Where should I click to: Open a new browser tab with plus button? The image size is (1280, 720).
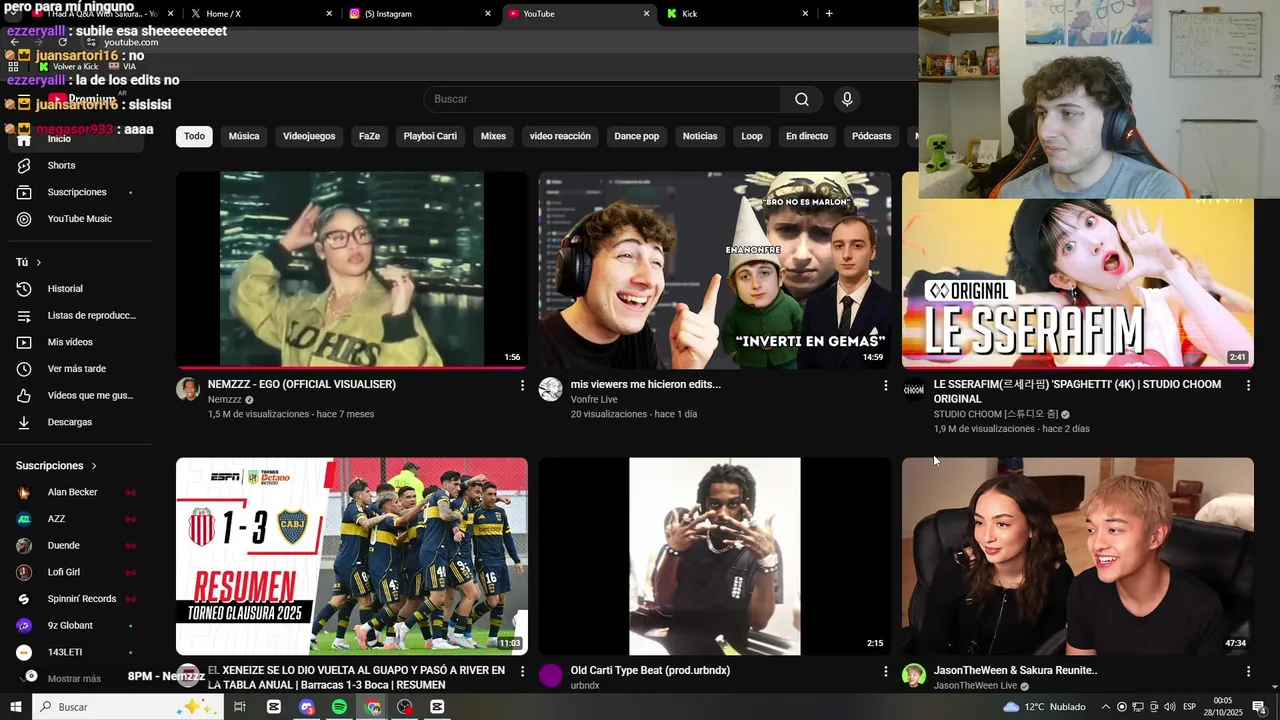(x=829, y=14)
